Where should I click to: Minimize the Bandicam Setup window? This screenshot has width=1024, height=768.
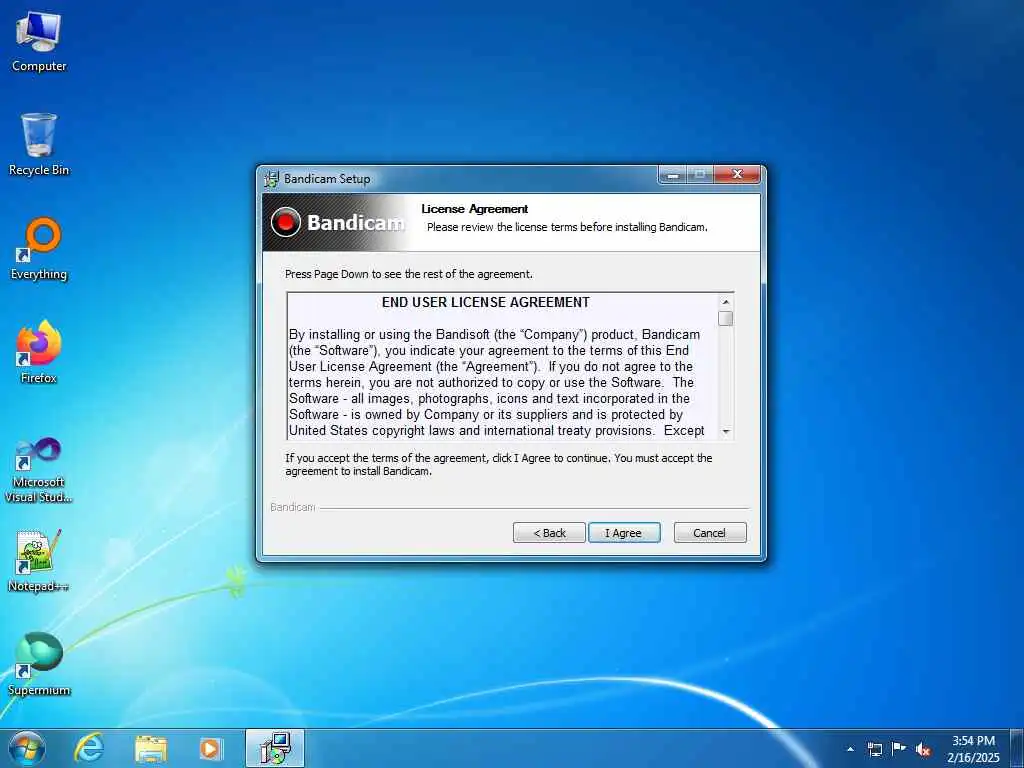tap(673, 174)
